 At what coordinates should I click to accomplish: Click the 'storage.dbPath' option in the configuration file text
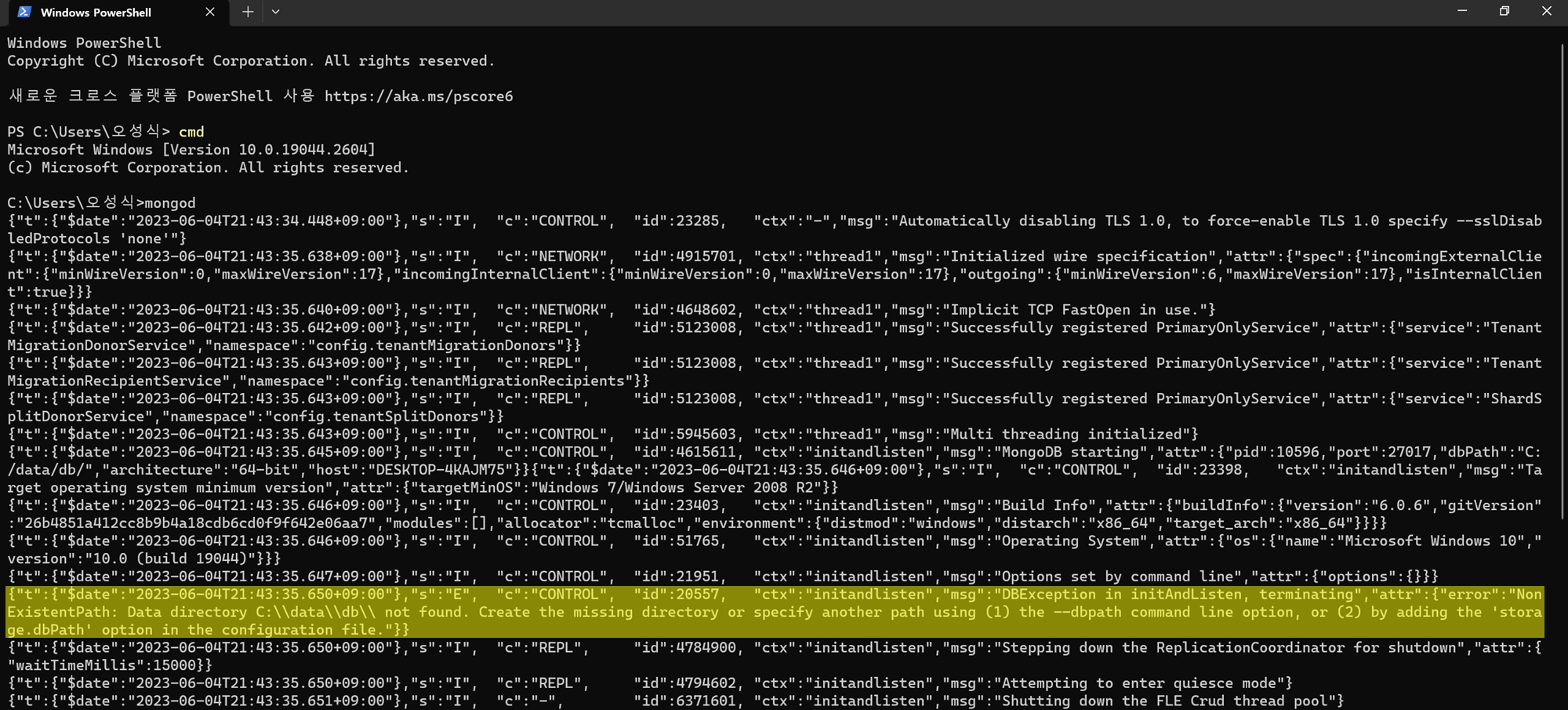pos(774,621)
